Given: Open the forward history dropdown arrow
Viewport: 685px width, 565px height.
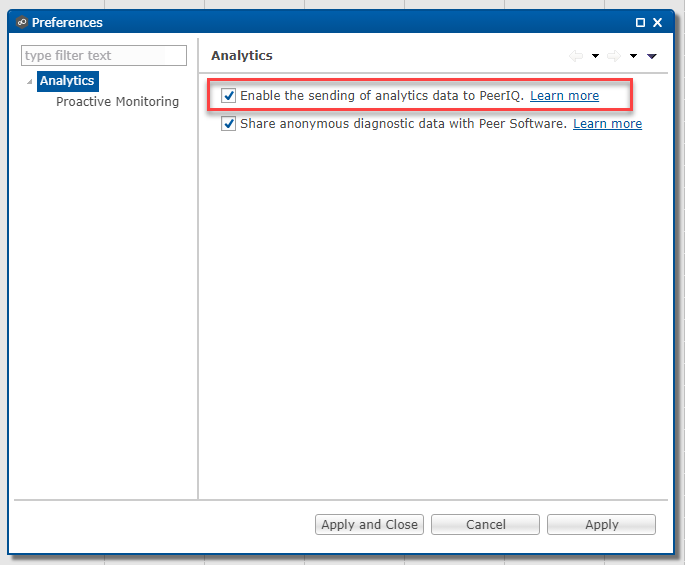Looking at the screenshot, I should 633,56.
